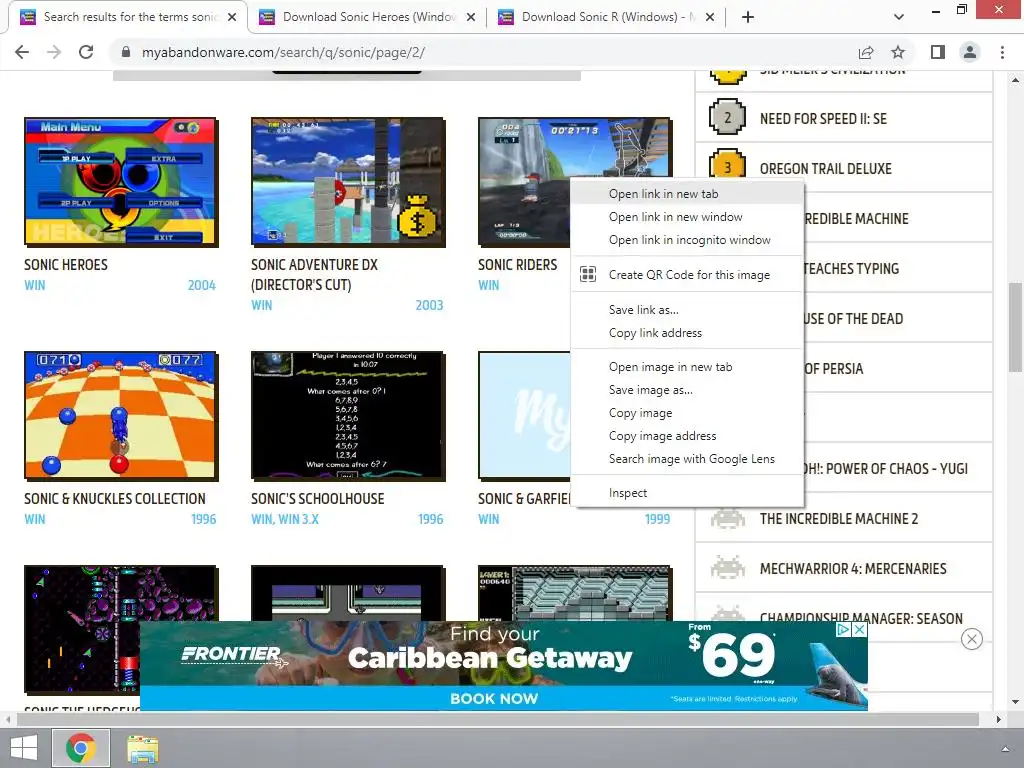Click the vertical page scrollbar thumb
Screen dimensions: 1024x768
pos(1015,327)
